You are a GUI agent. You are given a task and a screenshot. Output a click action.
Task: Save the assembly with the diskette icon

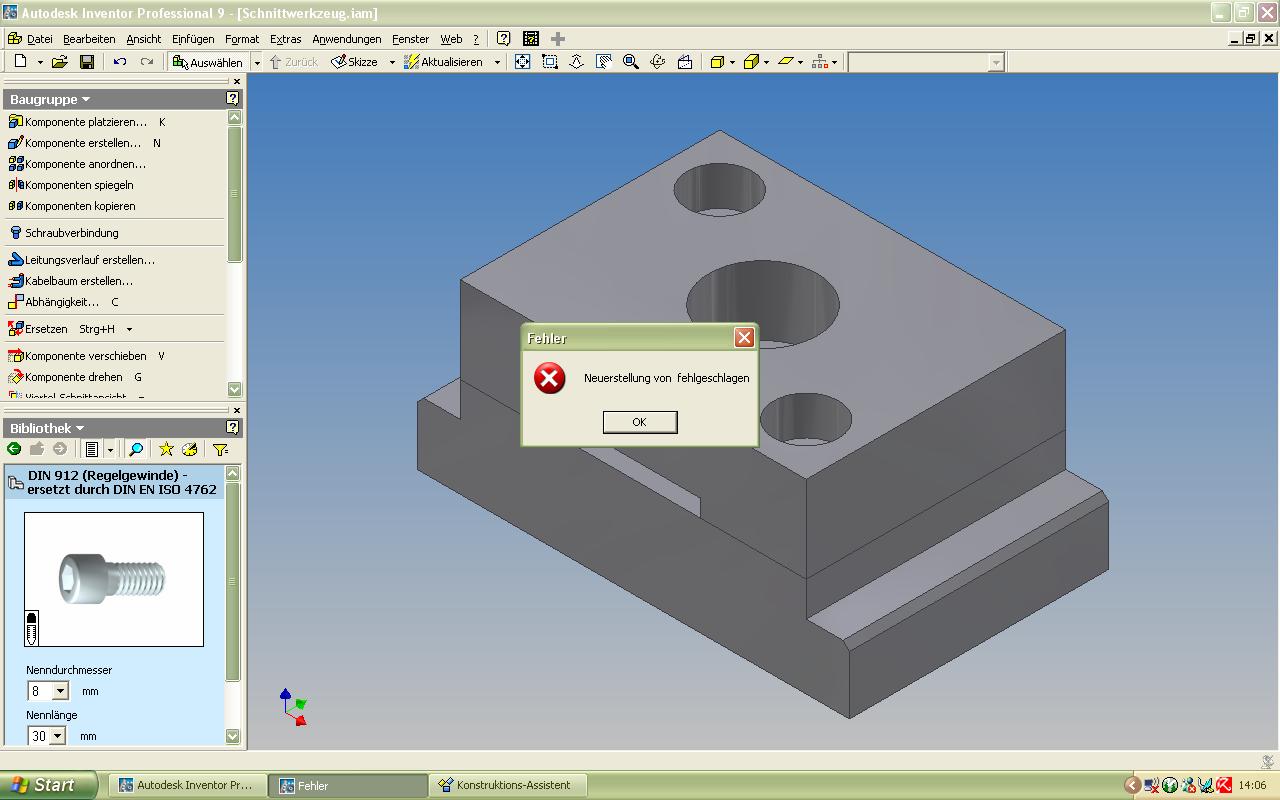tap(87, 62)
